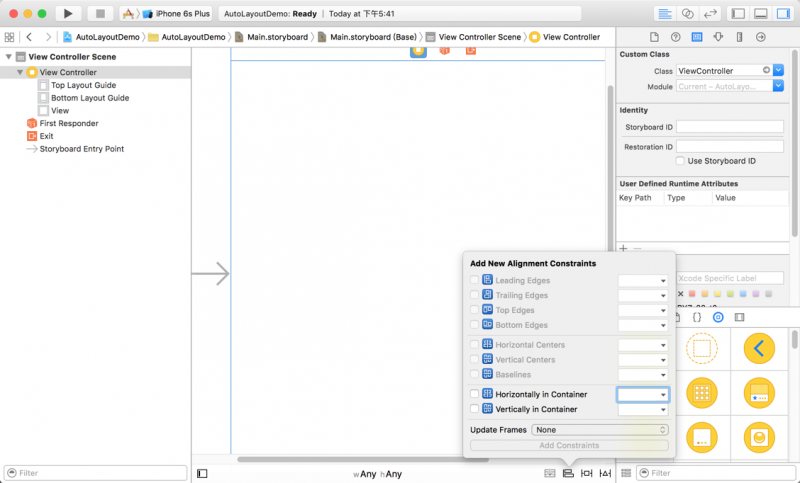Check the Use Storyboard ID box
800x483 pixels.
point(681,160)
